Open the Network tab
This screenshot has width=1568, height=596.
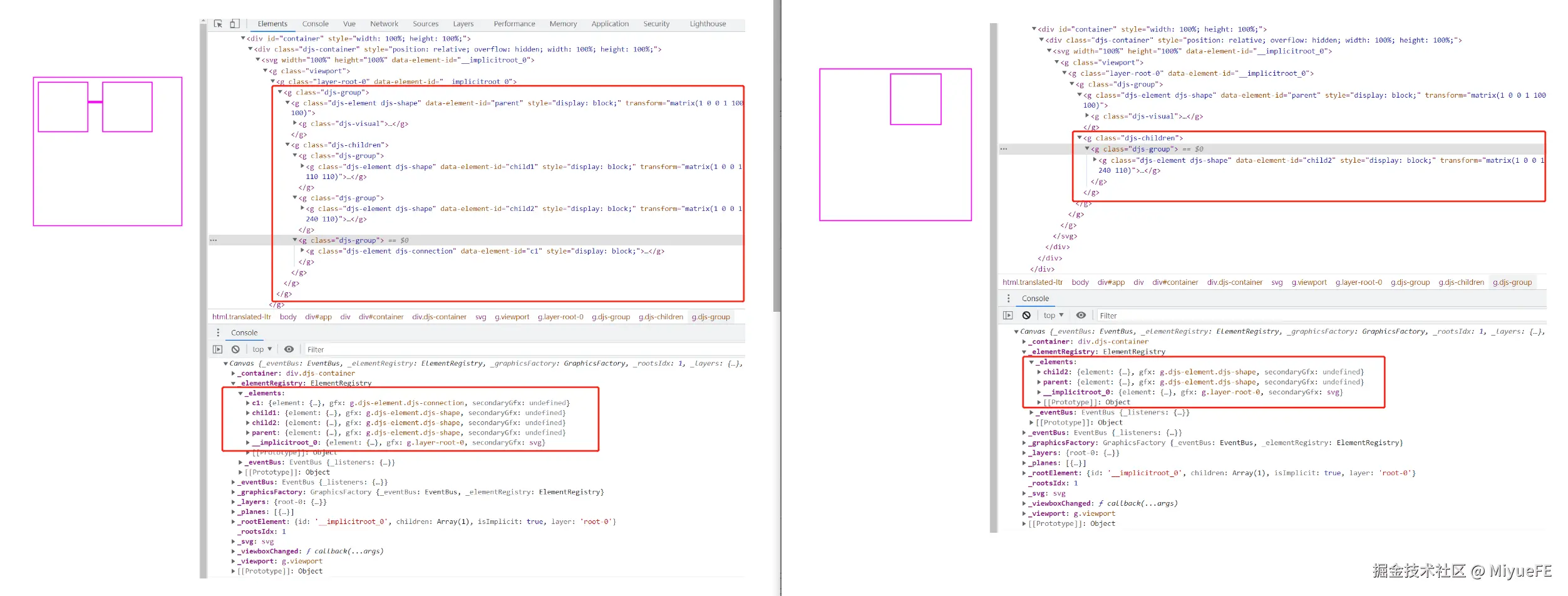coord(384,24)
